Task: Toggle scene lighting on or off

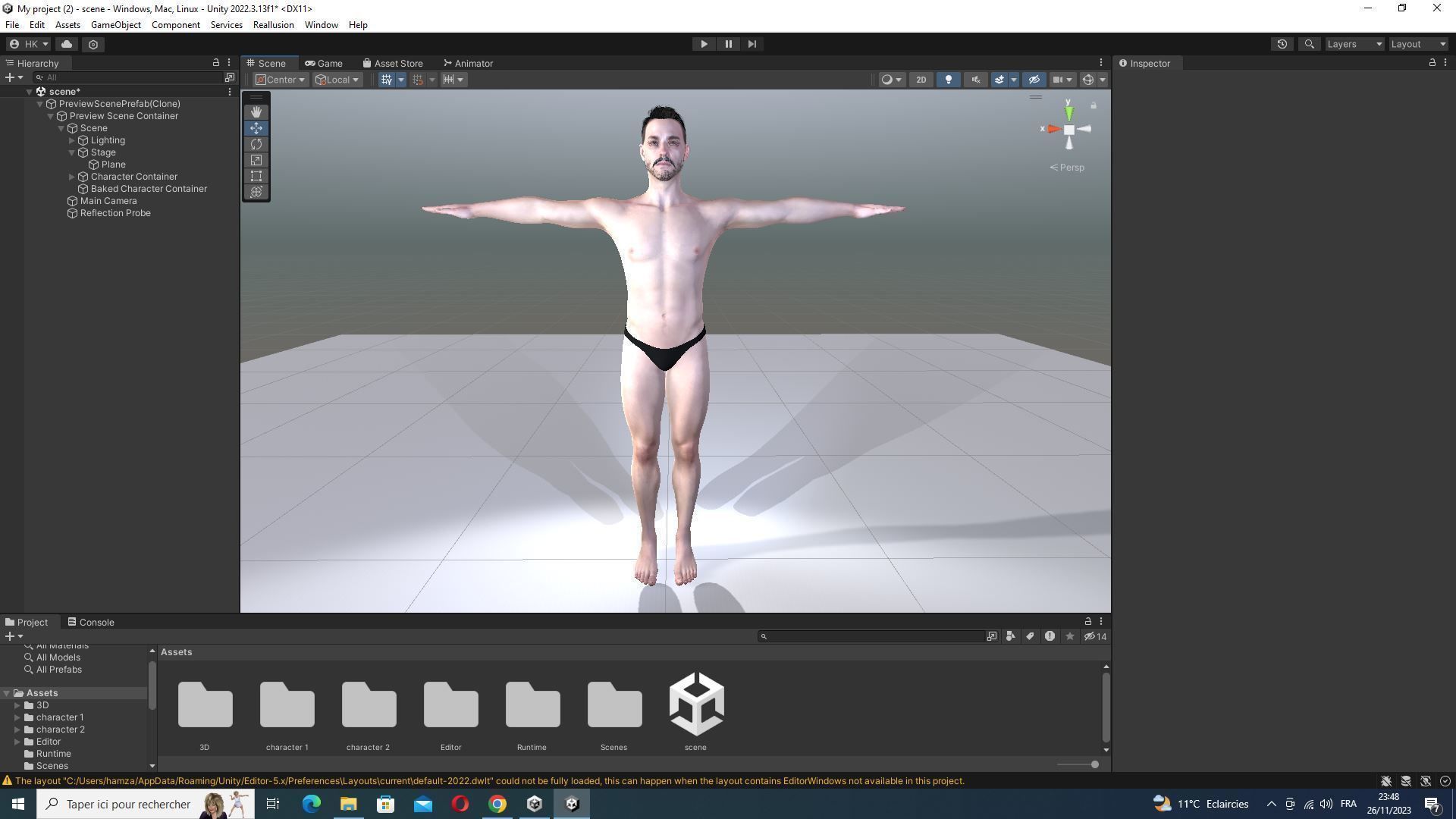Action: 948,80
